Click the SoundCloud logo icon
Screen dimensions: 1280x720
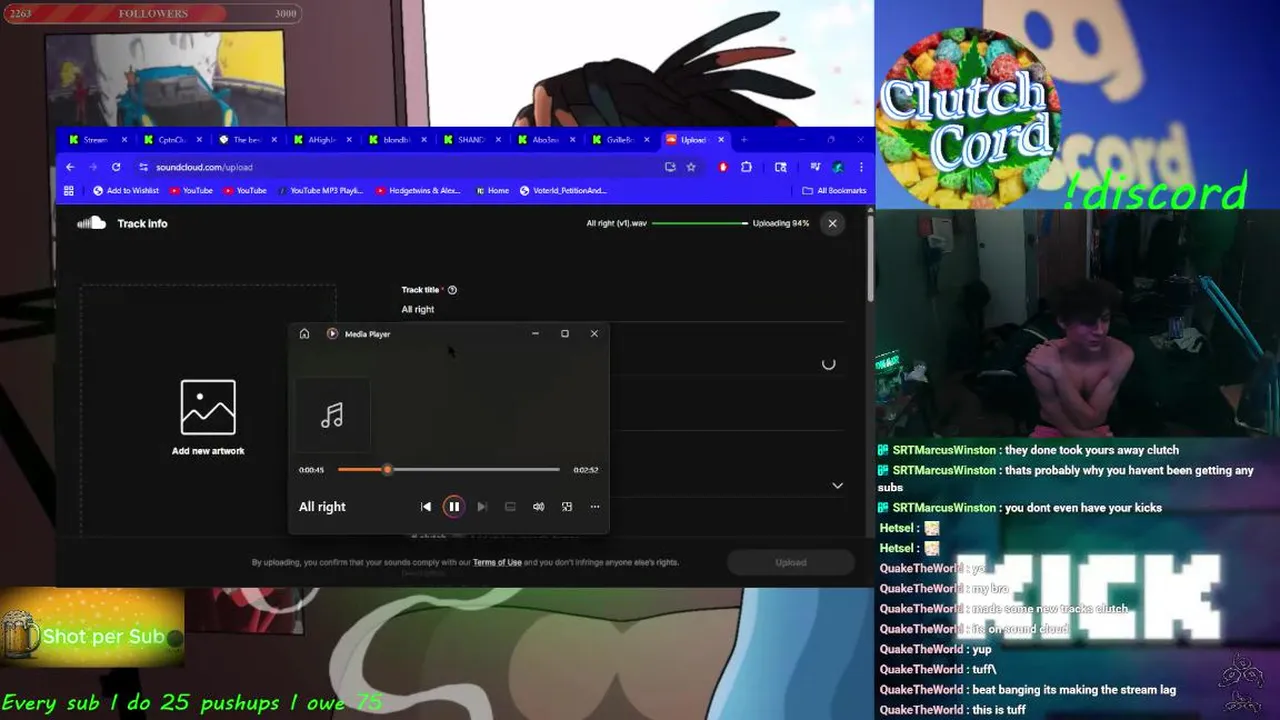coord(91,223)
